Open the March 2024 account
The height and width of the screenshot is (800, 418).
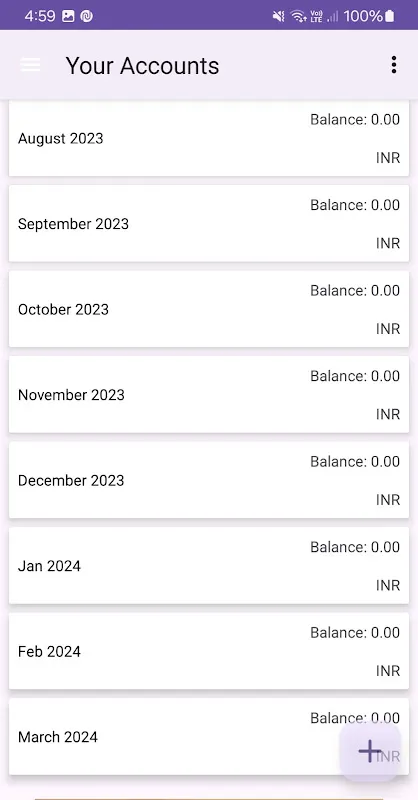(x=209, y=736)
